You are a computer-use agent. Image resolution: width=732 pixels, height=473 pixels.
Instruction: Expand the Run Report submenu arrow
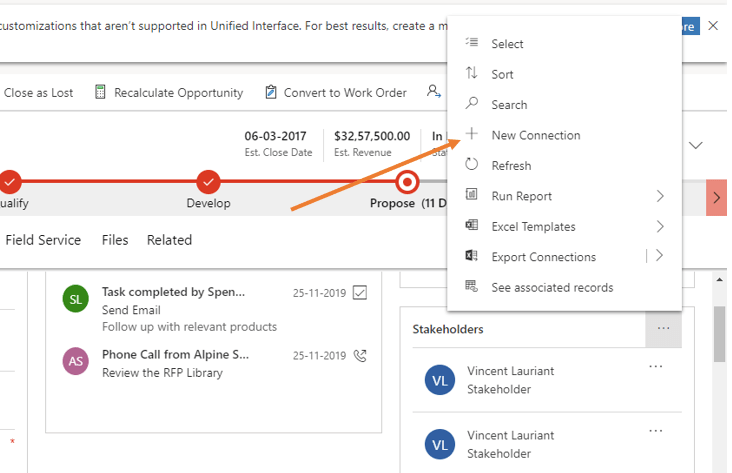point(660,196)
